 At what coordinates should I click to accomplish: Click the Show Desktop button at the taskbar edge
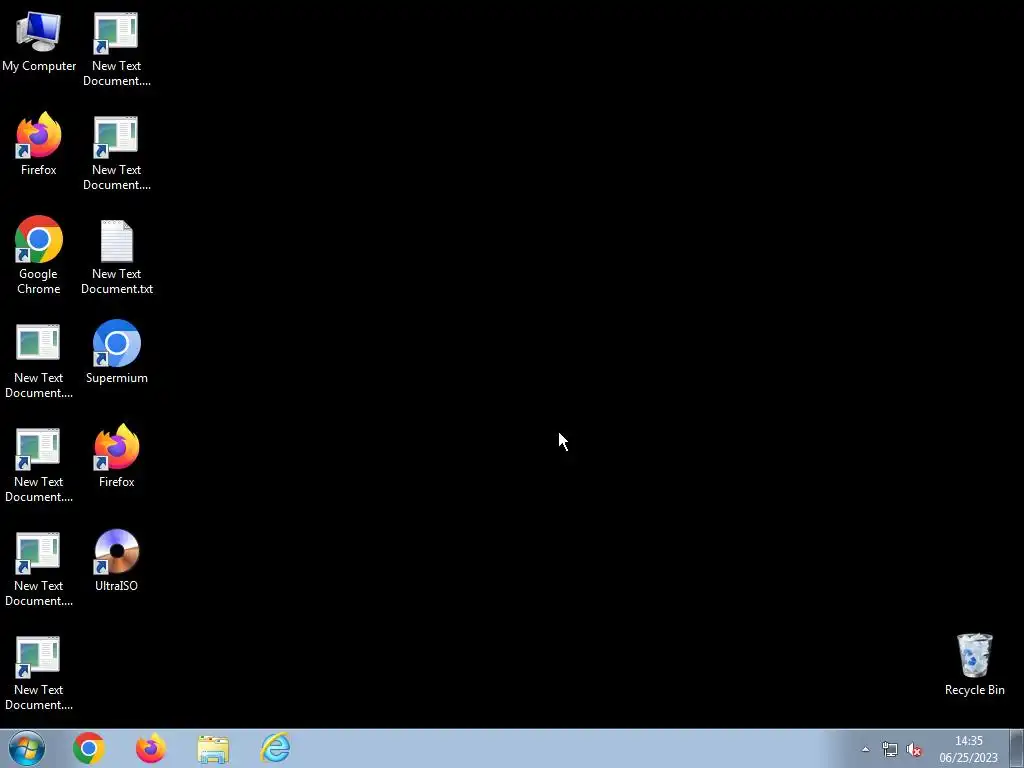(1017, 748)
